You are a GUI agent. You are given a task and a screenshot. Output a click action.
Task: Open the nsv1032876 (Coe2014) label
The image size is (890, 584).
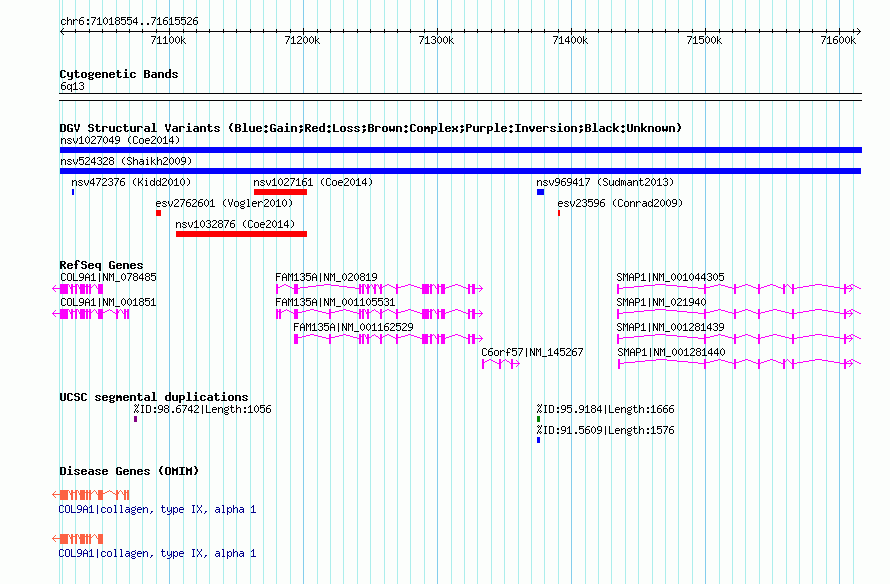(236, 224)
